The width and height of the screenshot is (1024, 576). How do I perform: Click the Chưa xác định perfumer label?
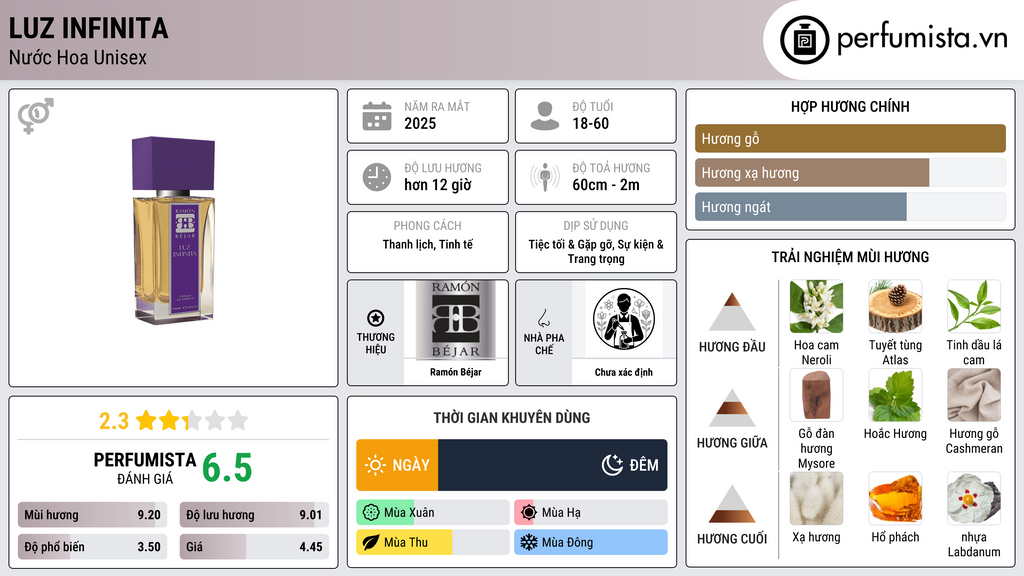(x=624, y=372)
